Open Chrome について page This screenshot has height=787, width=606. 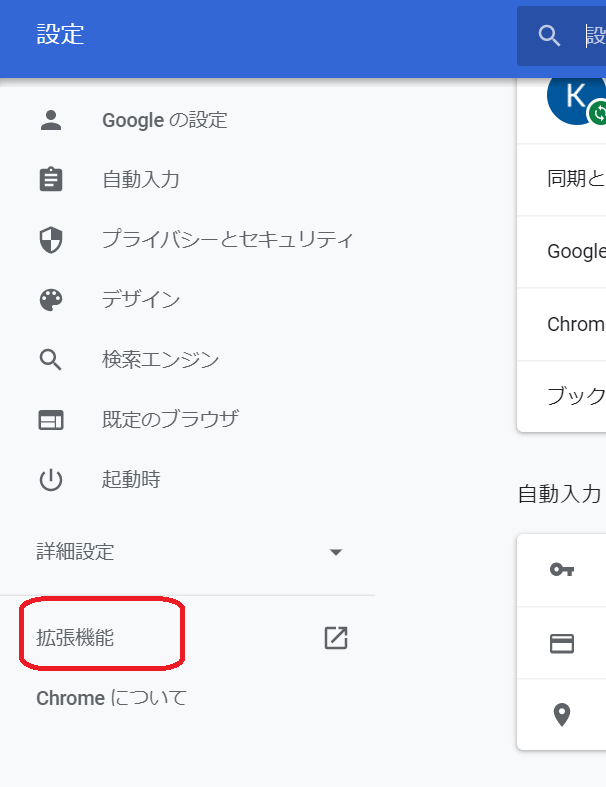click(x=111, y=698)
